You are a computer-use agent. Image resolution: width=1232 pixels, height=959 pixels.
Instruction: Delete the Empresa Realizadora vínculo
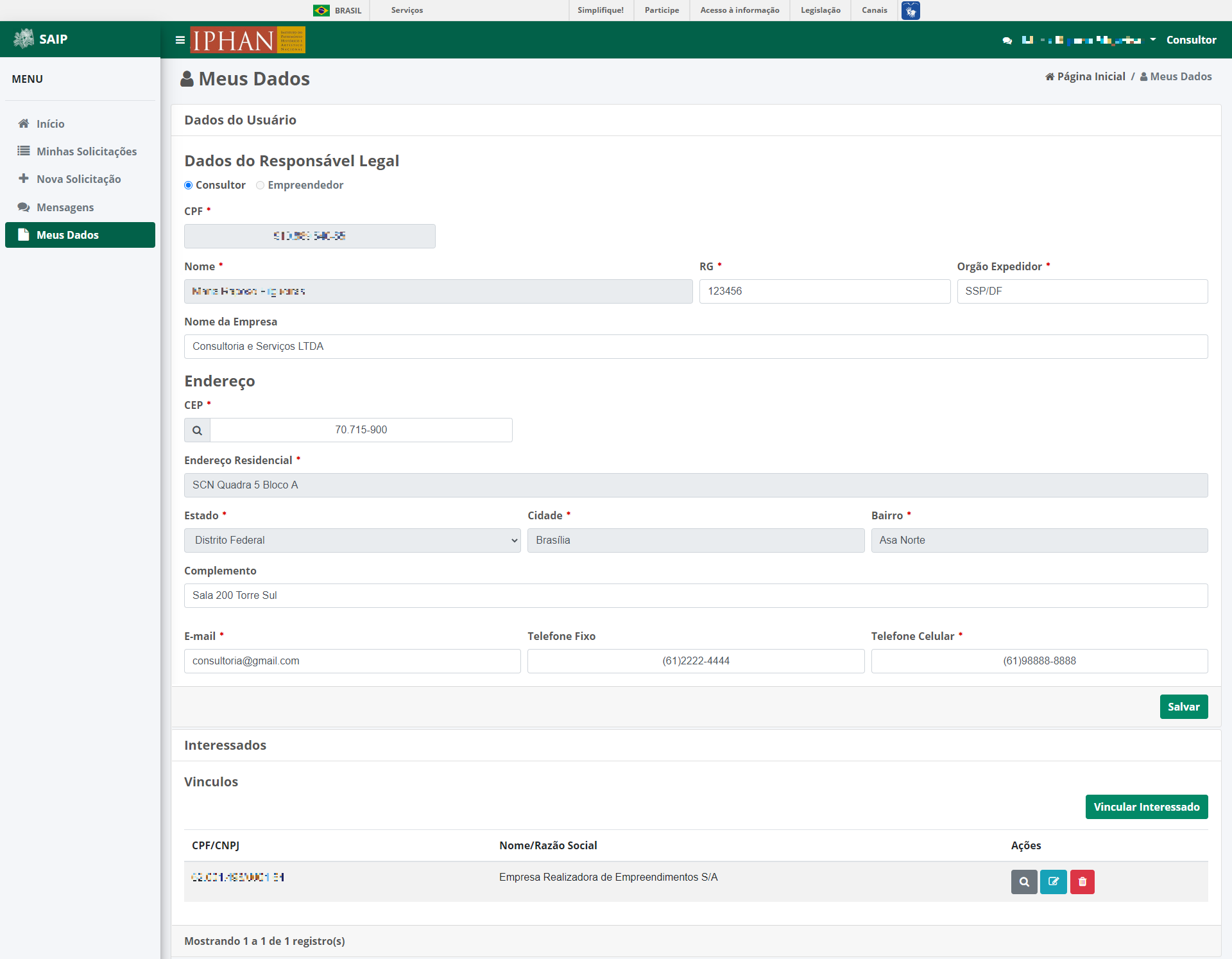(1082, 882)
